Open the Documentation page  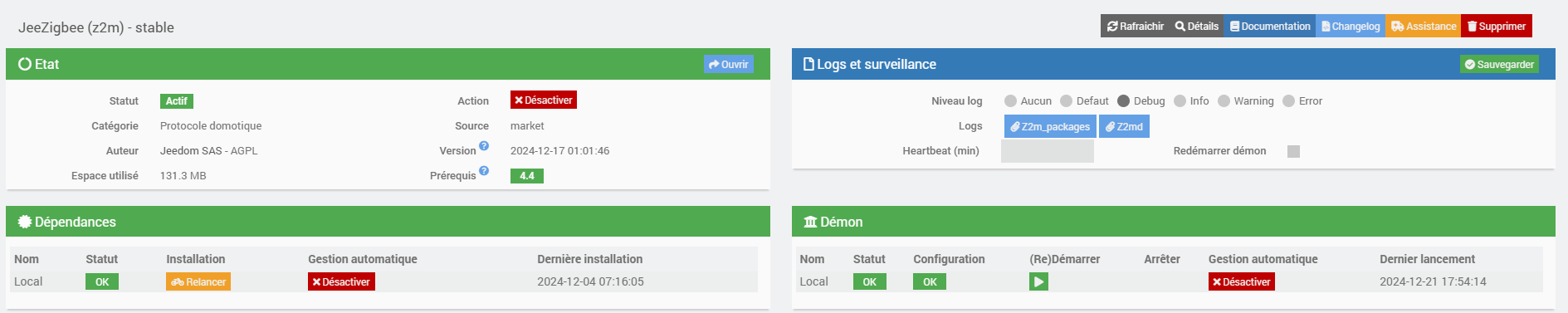[x=1270, y=26]
